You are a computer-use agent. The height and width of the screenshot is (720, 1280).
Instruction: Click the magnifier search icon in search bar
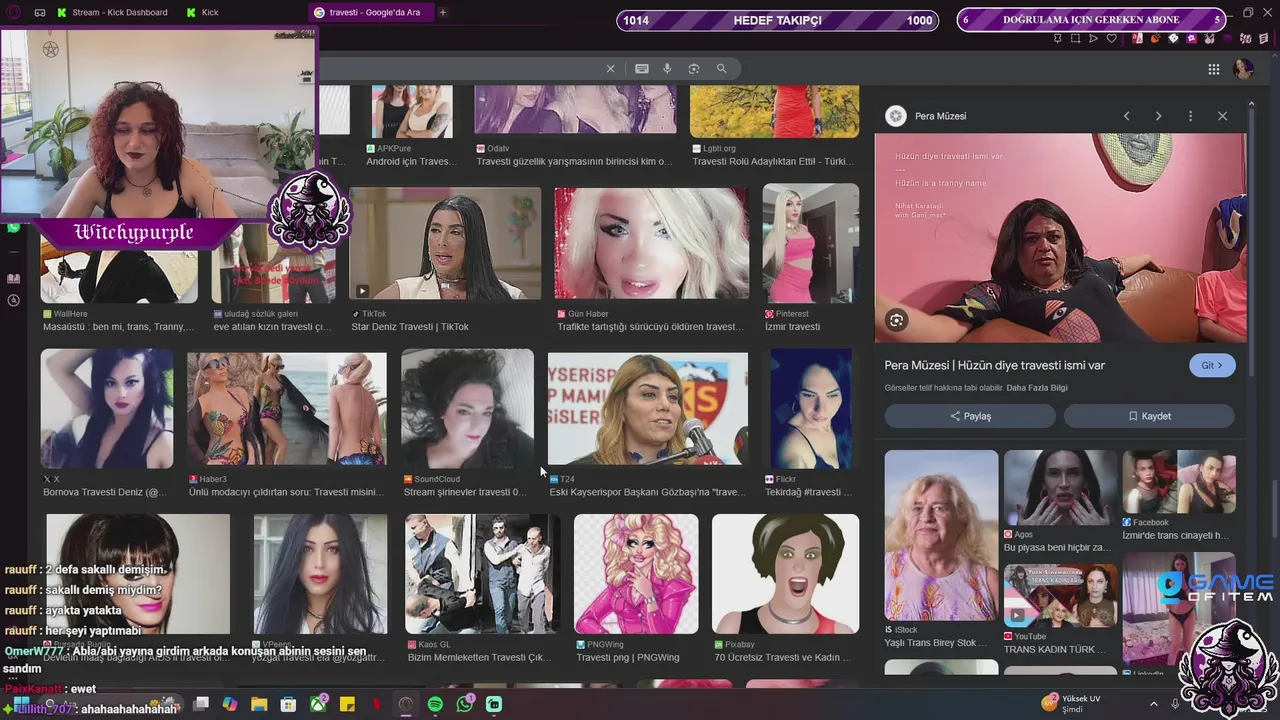click(721, 69)
